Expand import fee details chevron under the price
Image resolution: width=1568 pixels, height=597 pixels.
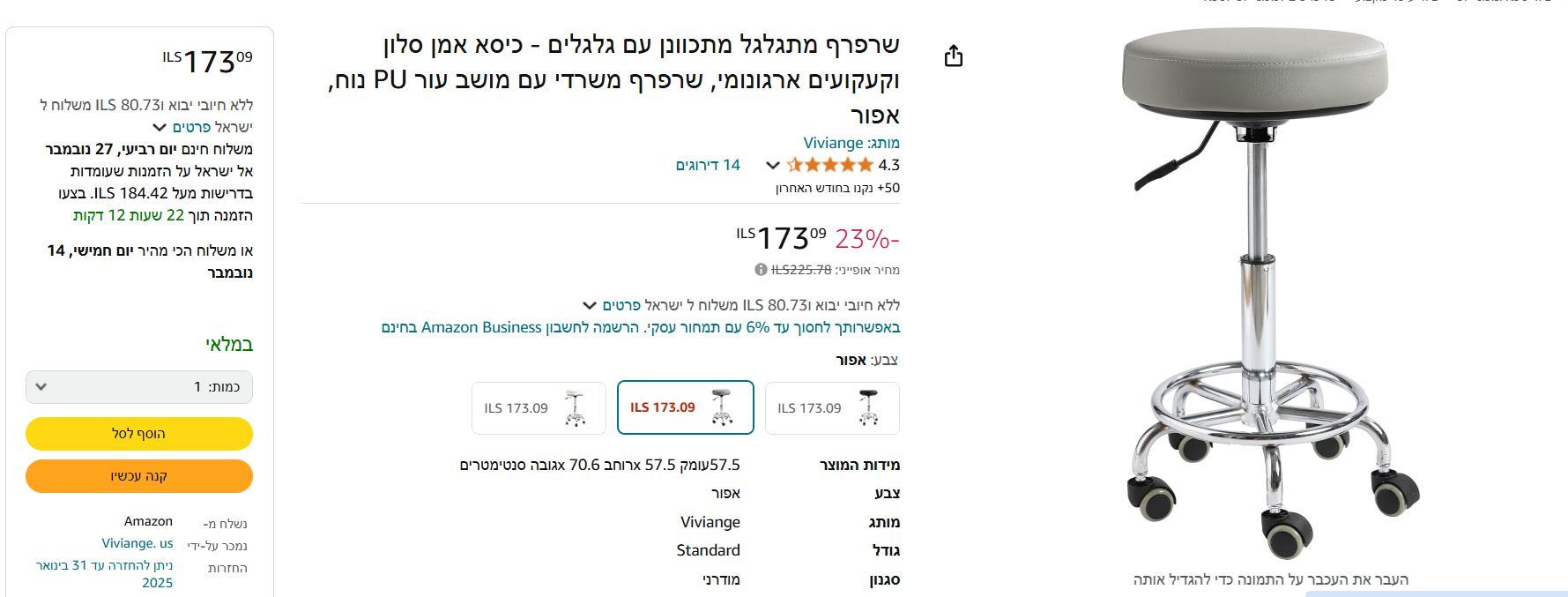coord(590,305)
